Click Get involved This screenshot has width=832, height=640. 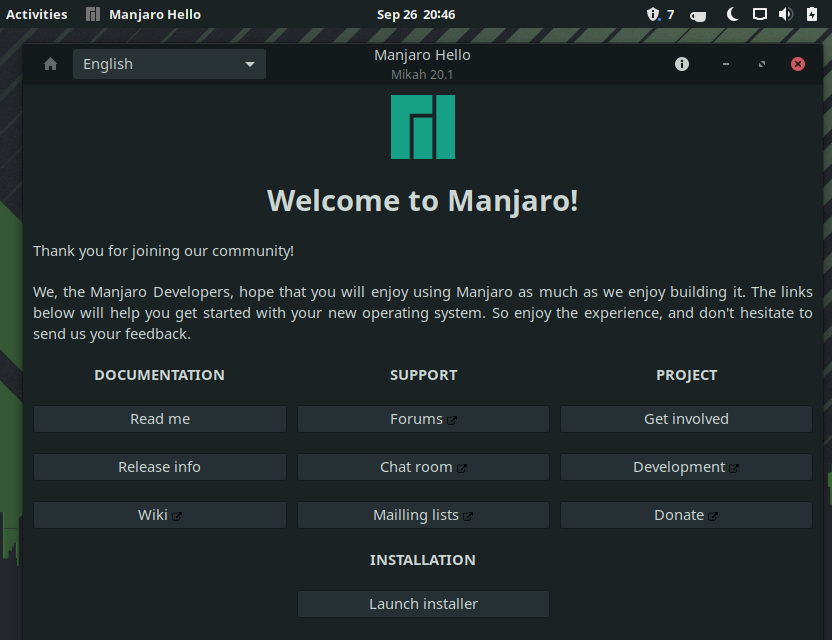tap(686, 419)
